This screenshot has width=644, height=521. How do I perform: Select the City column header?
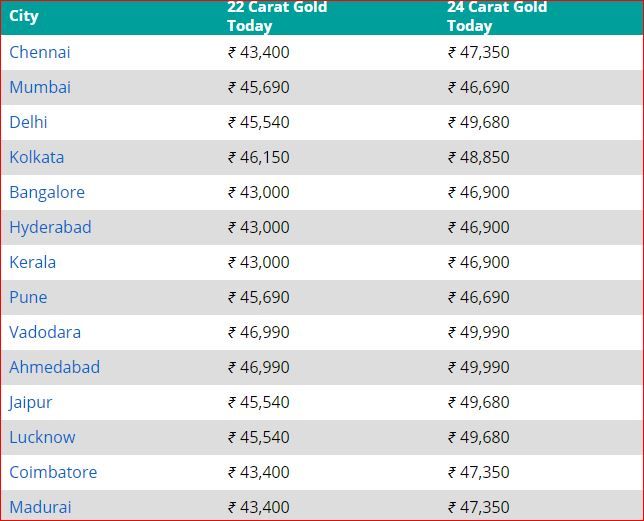(x=24, y=16)
